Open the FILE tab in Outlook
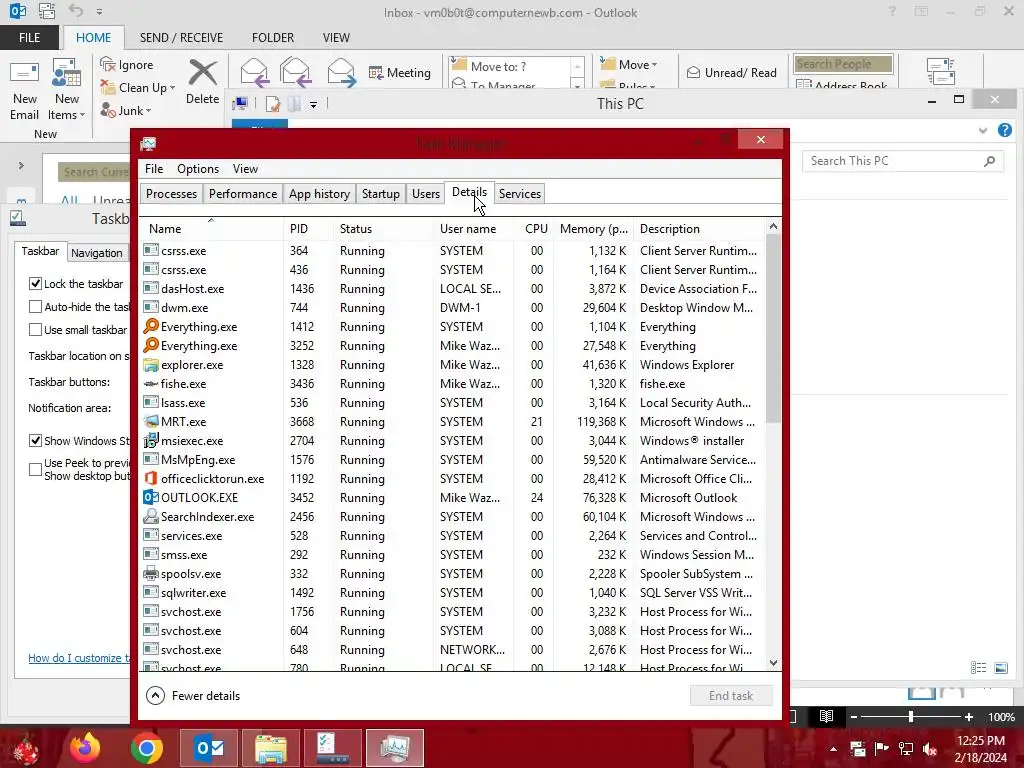The width and height of the screenshot is (1024, 768). tap(29, 37)
